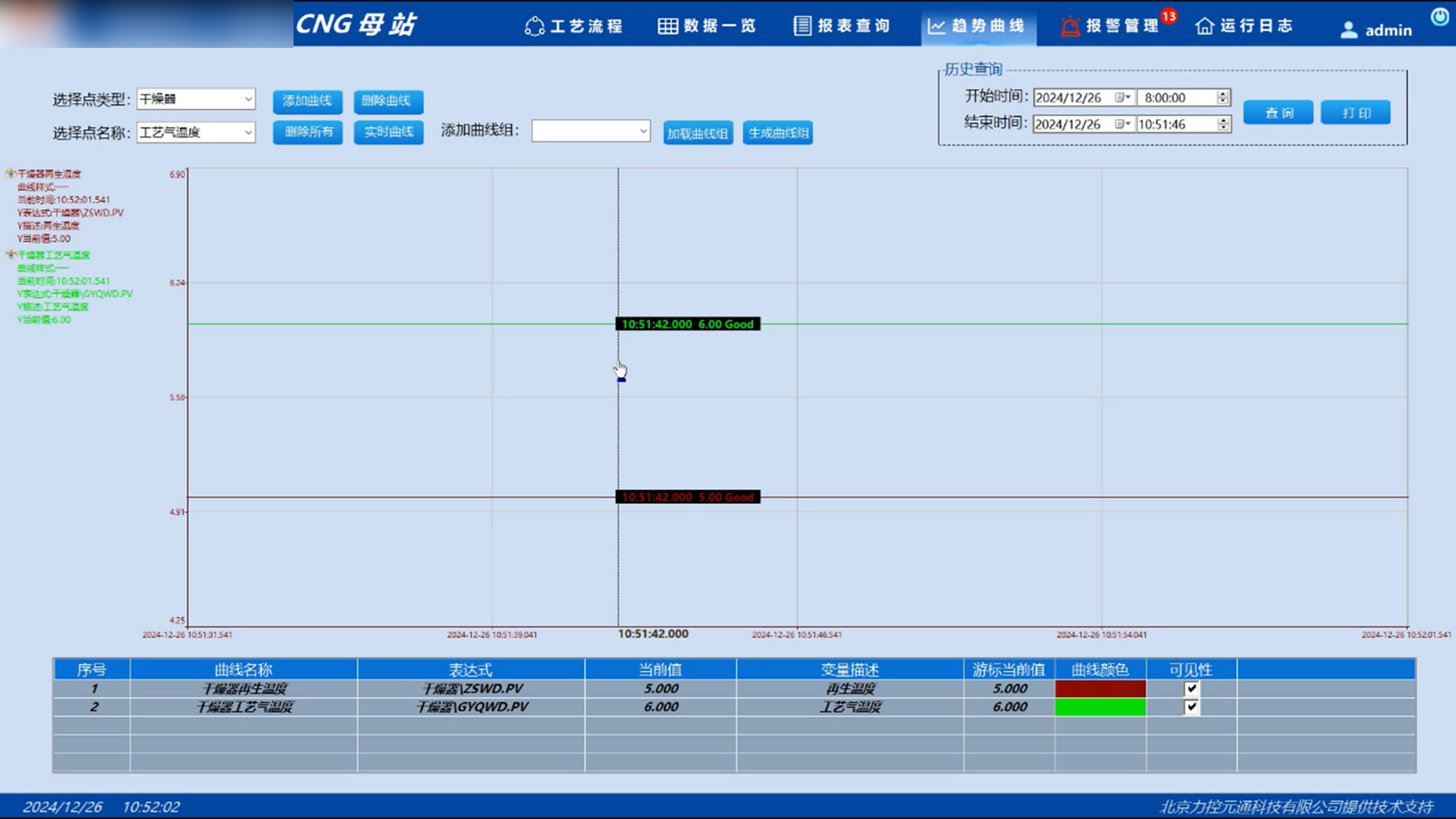
Task: Expand the 添加曲线组 combo box
Action: 643,131
